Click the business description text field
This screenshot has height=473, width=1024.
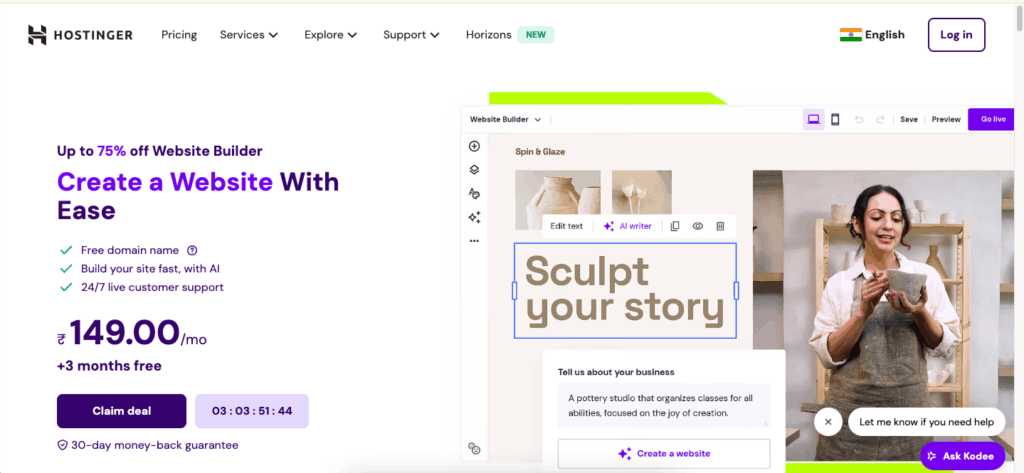[663, 405]
